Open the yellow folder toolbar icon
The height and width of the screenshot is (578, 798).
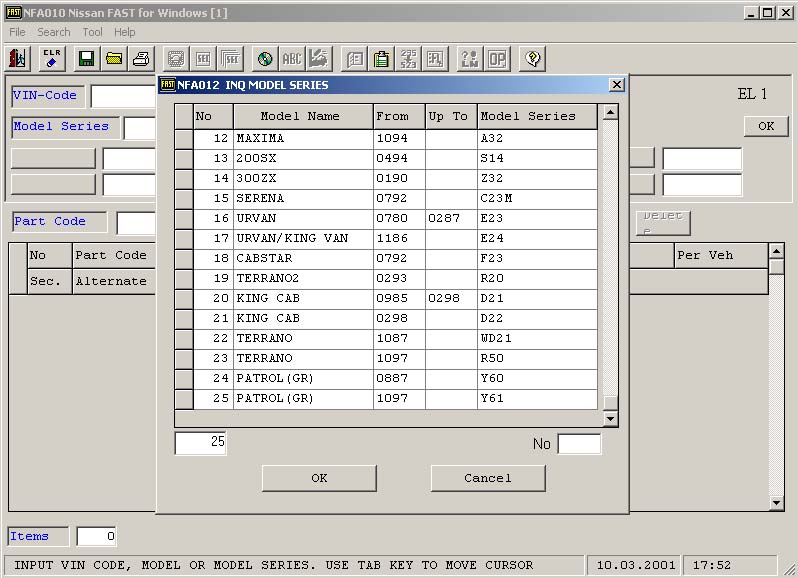(x=114, y=58)
